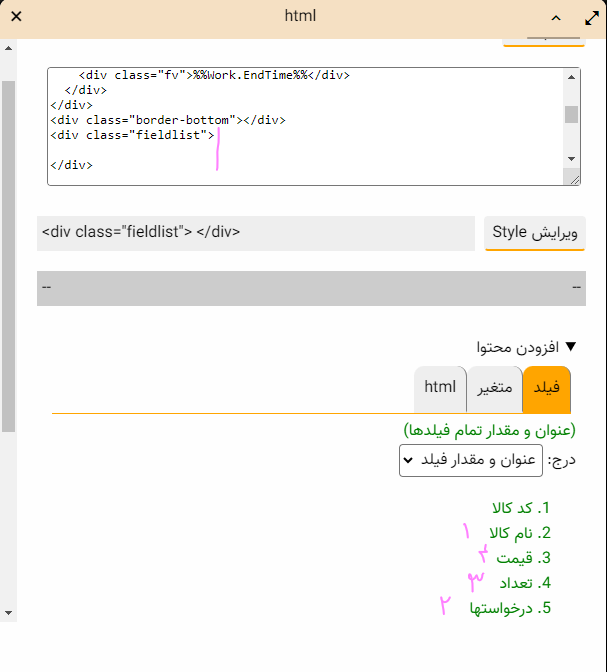Screen dimensions: 607x672
Task: Switch to the متغیر tab
Action: coord(494,388)
